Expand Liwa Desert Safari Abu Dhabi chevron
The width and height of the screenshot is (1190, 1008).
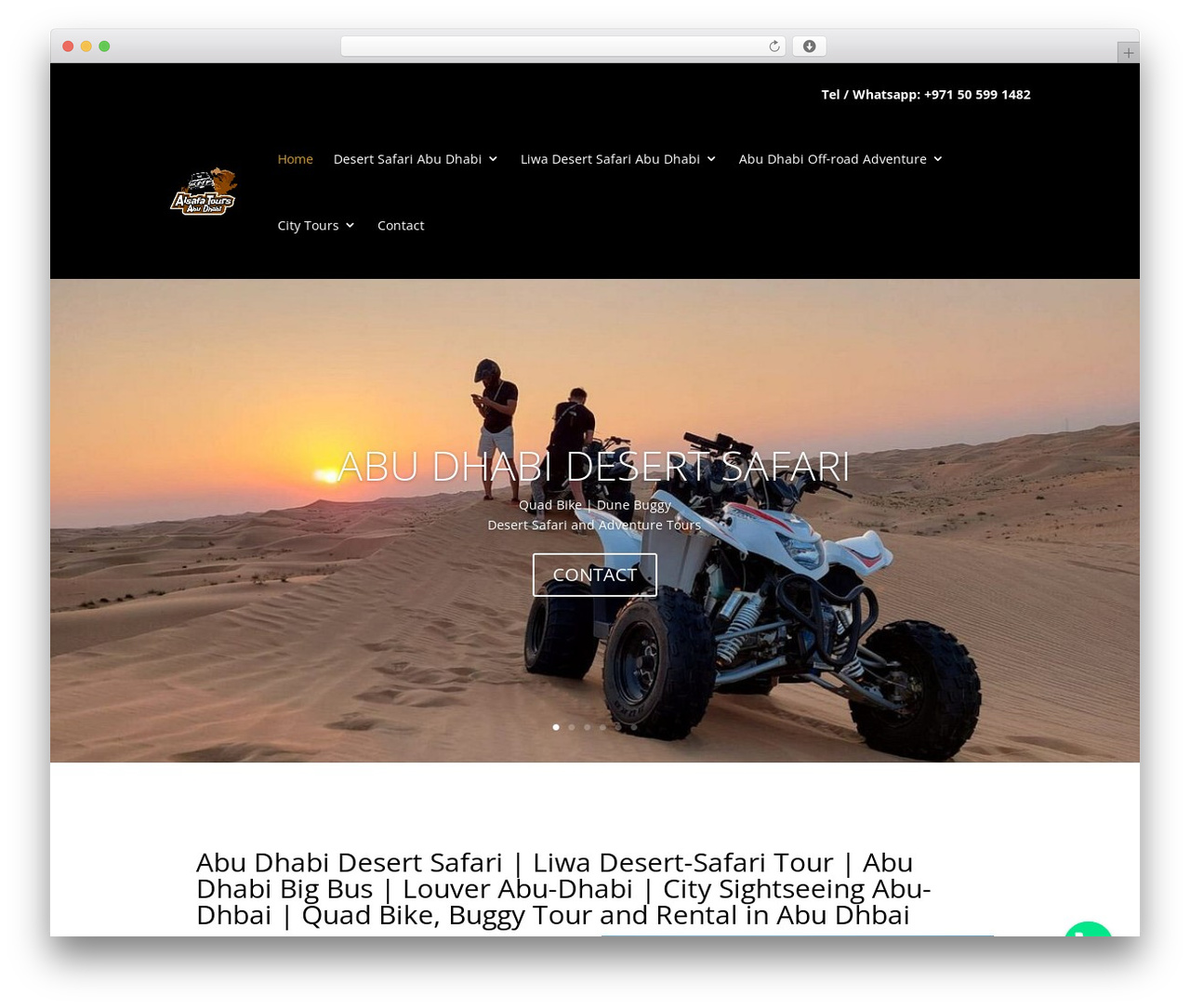pos(711,159)
